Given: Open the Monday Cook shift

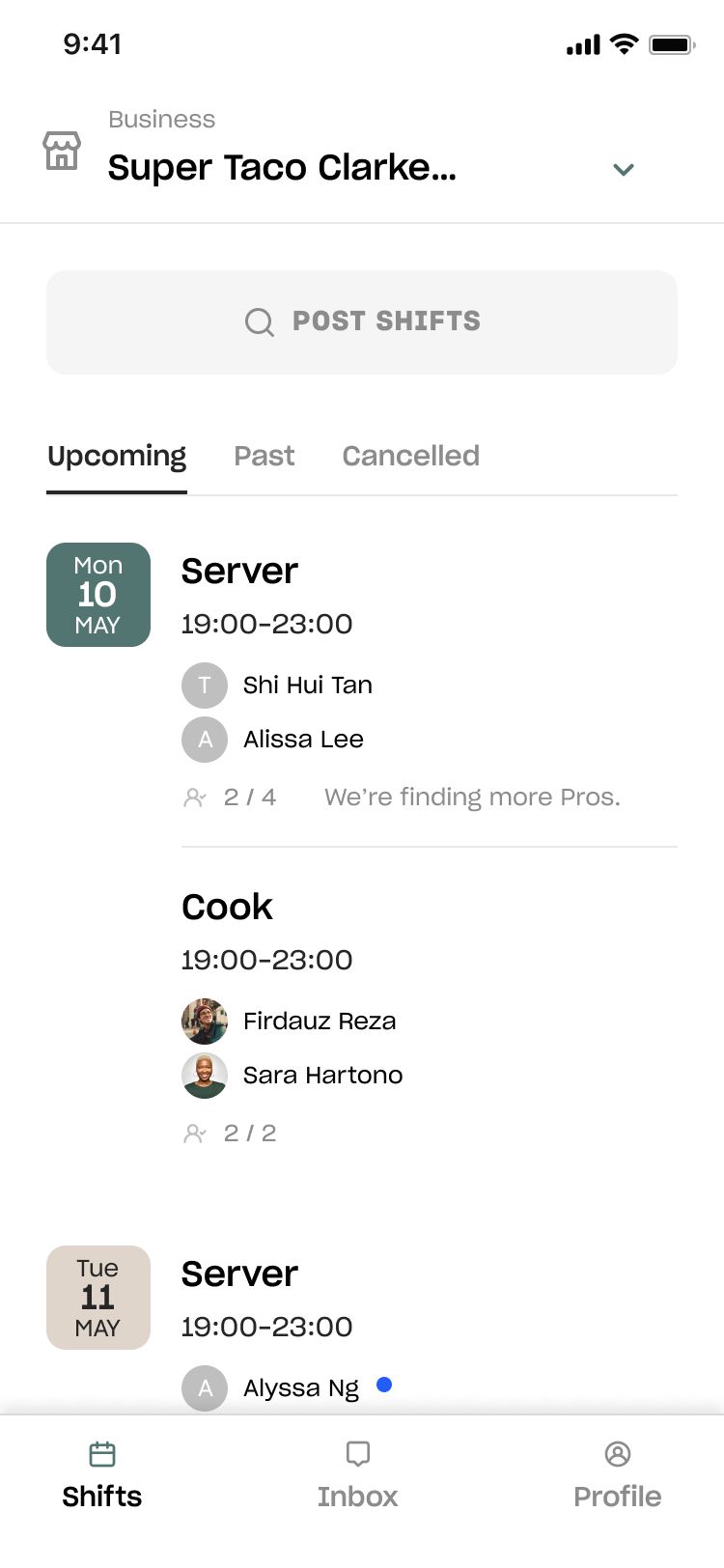Looking at the screenshot, I should click(228, 908).
